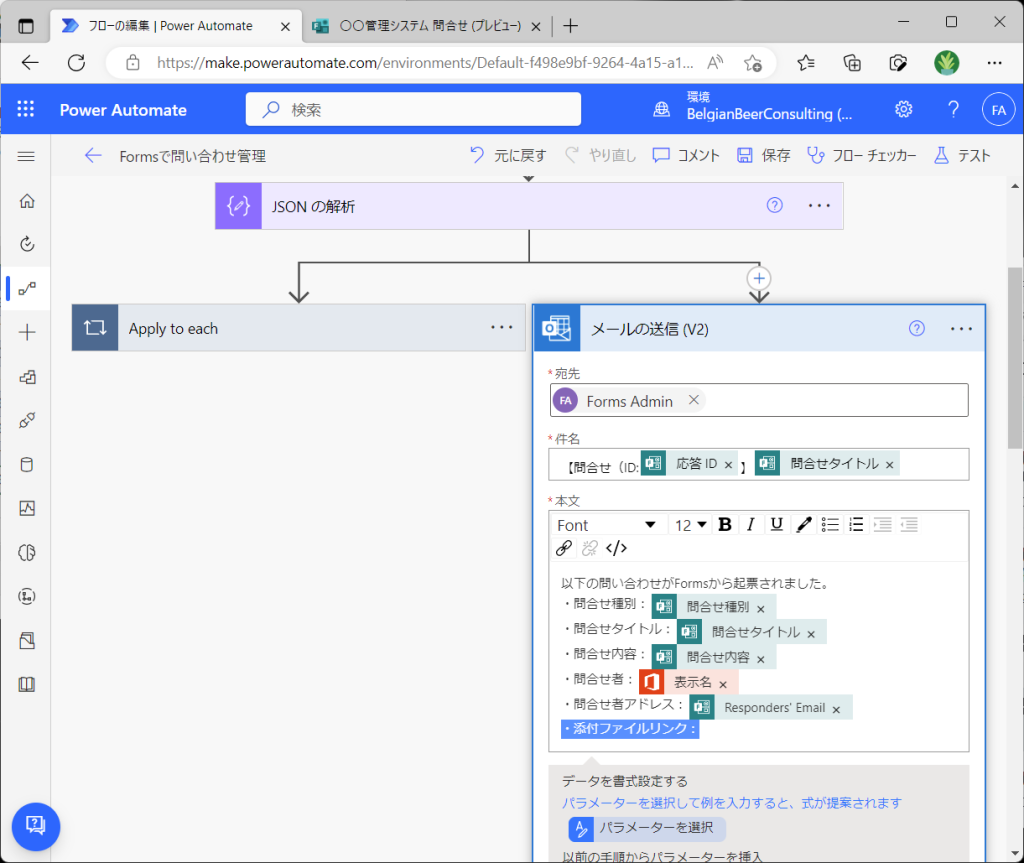Screen dimensions: 1024x863
Task: Open the chatbot assistant button
Action: point(36,826)
